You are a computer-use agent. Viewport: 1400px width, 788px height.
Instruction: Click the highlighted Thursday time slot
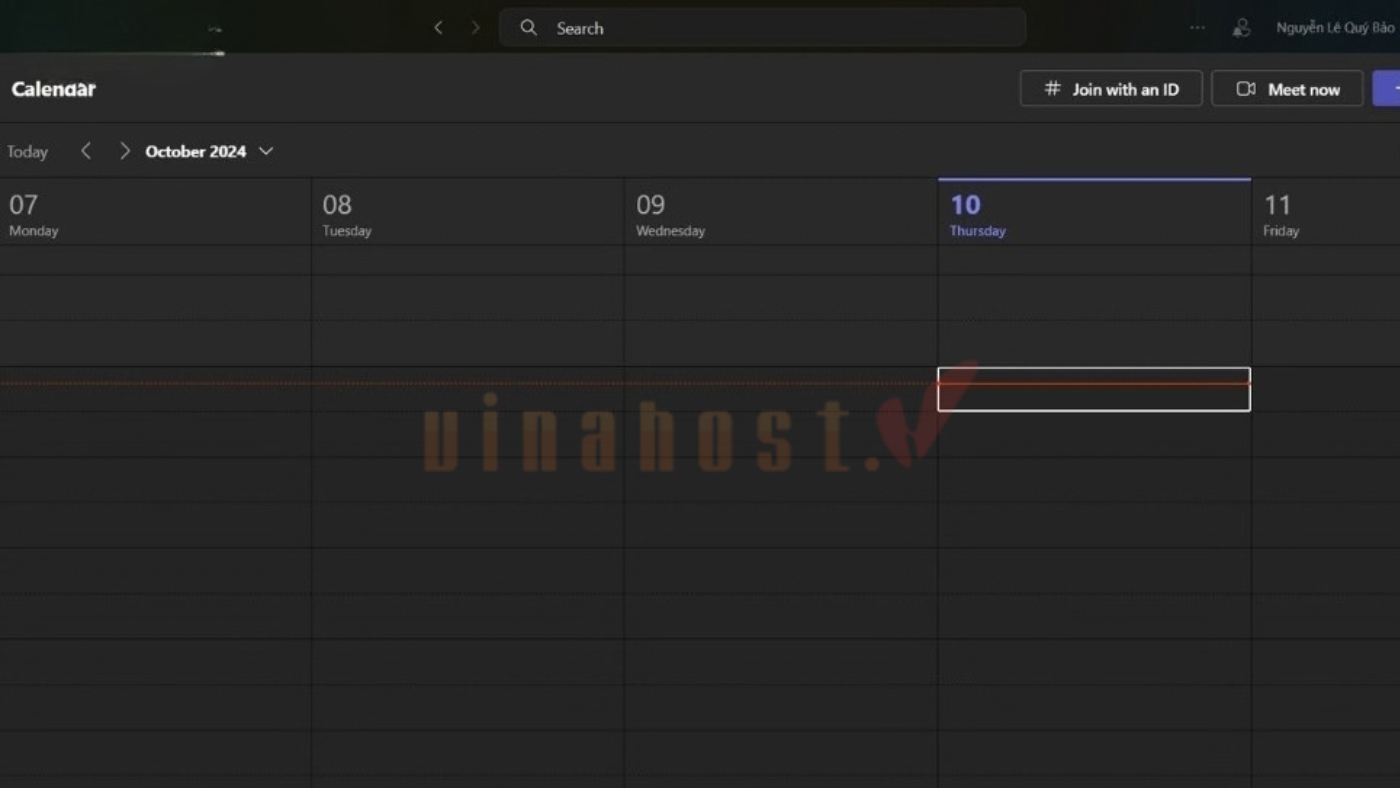[1094, 389]
